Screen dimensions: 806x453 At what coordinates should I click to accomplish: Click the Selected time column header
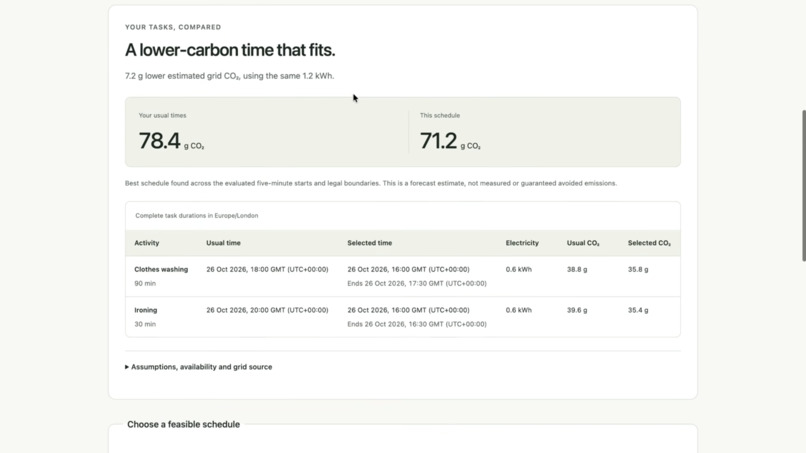click(369, 243)
